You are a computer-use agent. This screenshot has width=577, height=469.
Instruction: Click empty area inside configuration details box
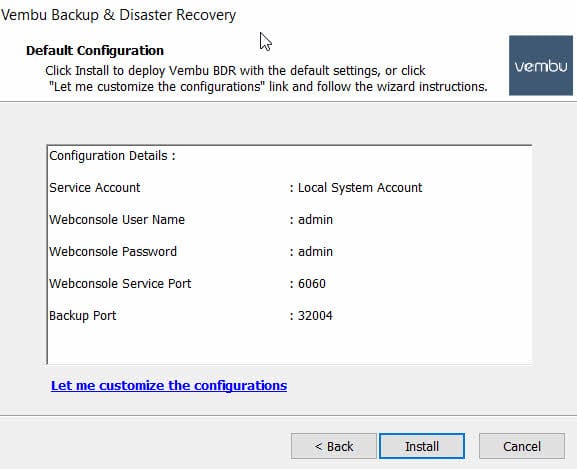(x=405, y=342)
